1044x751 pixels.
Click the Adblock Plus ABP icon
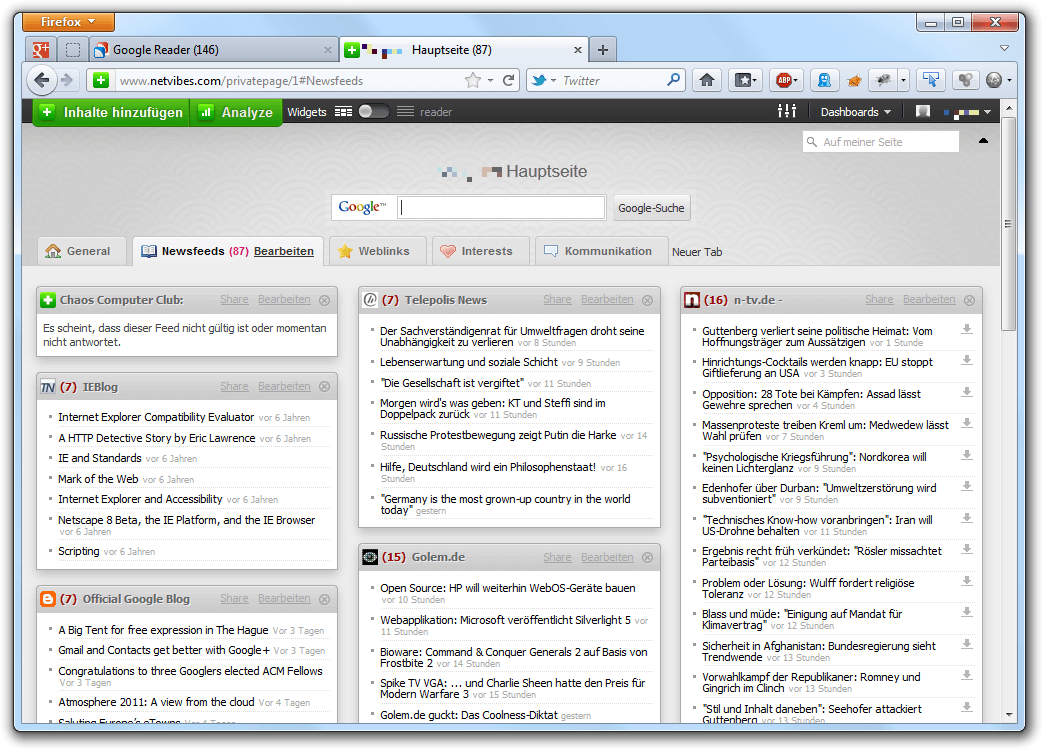[784, 81]
